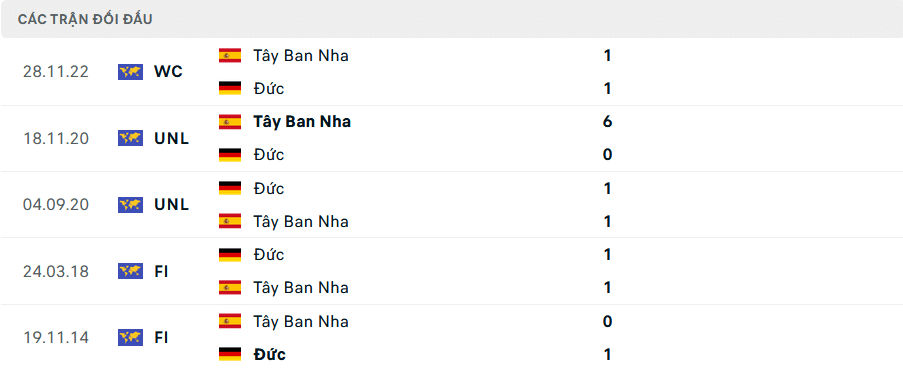The image size is (903, 374).
Task: Click the world map icon for 24.03.18 match
Action: 130,271
